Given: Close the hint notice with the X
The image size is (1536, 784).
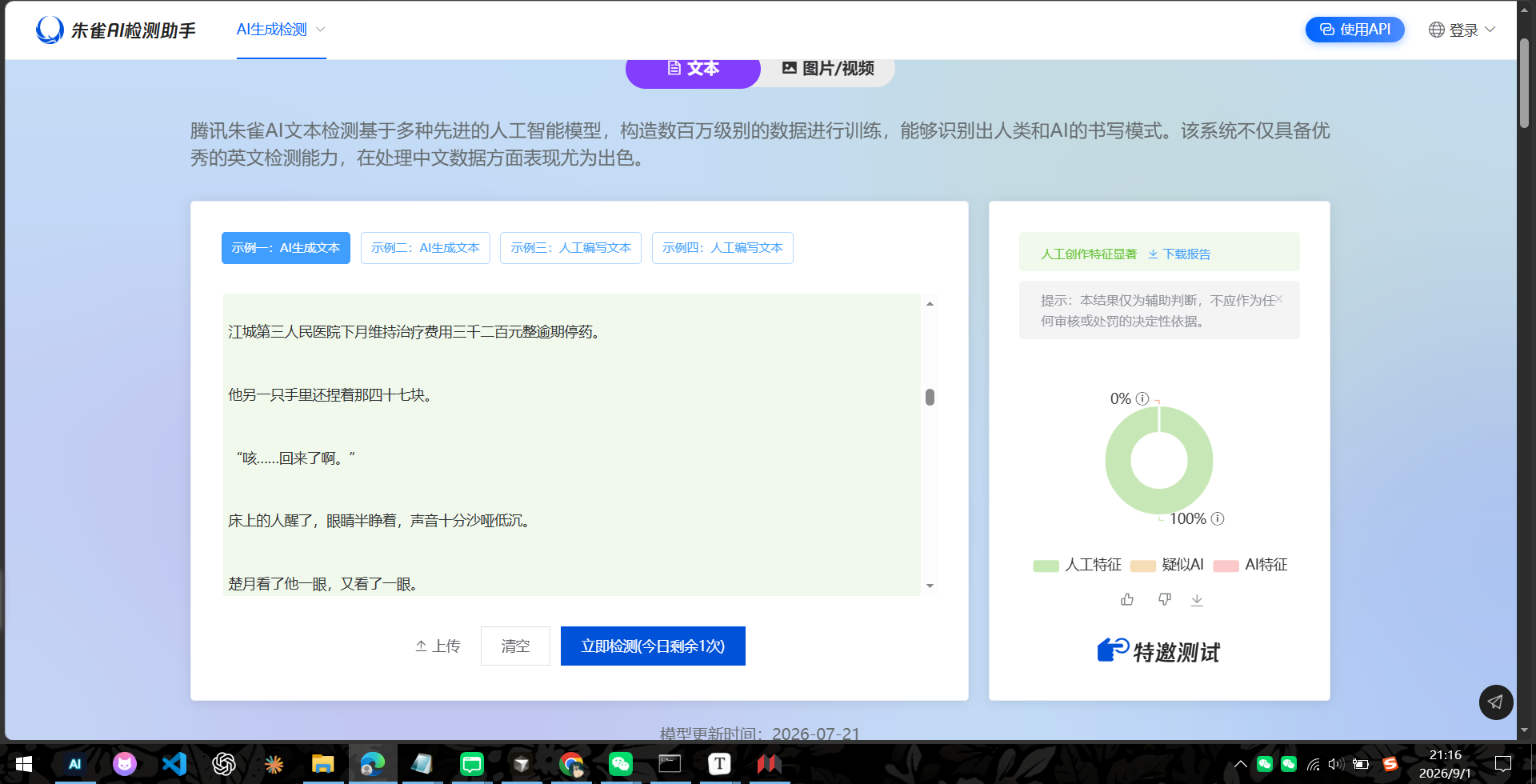Looking at the screenshot, I should pyautogui.click(x=1279, y=299).
